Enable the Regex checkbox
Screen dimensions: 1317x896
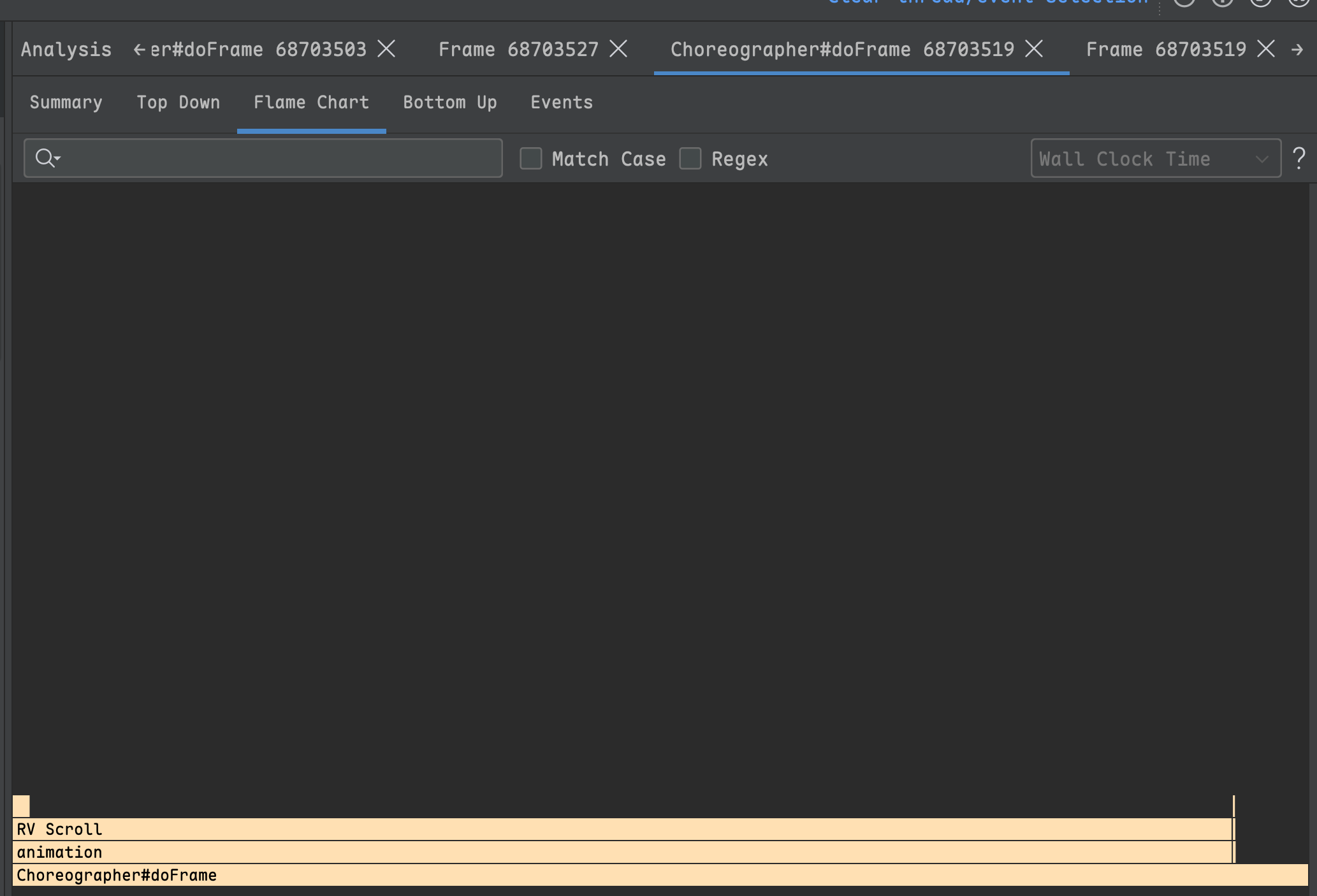[x=690, y=159]
